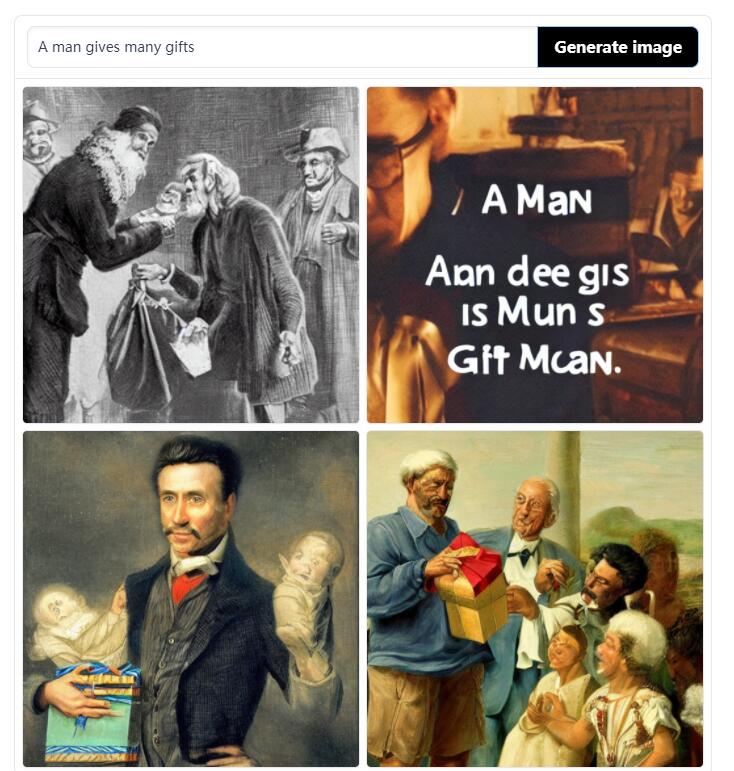Screen dimensions: 734x771
Task: Click the "is Mun s" text line
Action: 533,313
